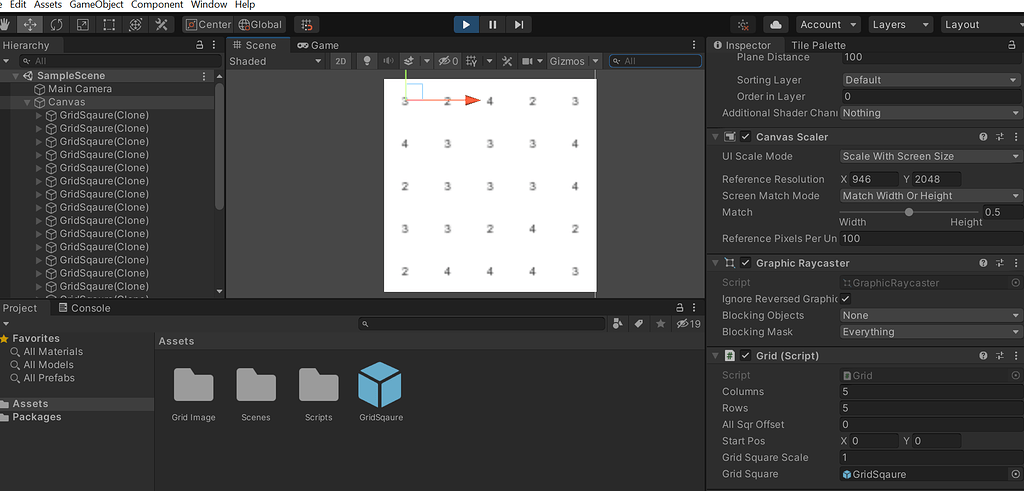Select the Hand tool in the toolbar

tap(5, 25)
